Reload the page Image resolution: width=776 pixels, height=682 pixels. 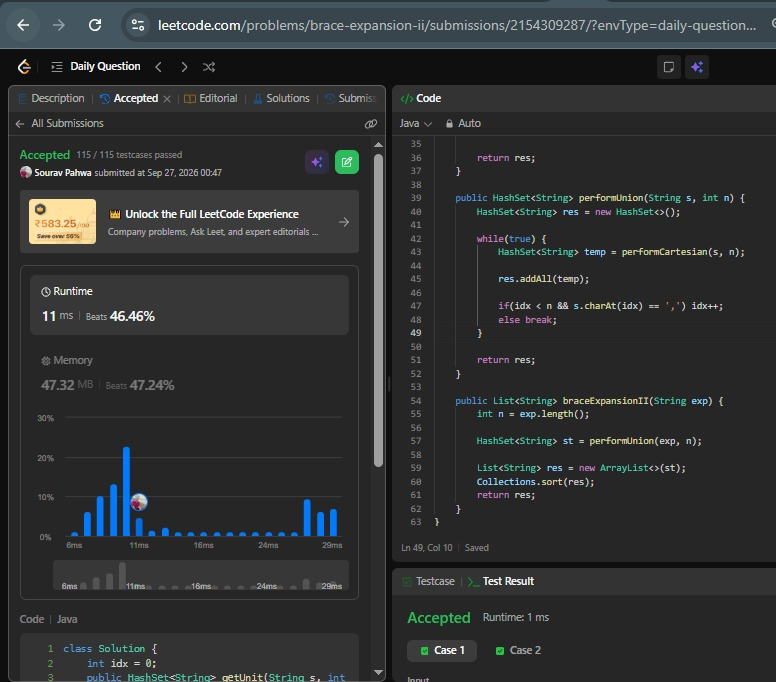point(95,25)
